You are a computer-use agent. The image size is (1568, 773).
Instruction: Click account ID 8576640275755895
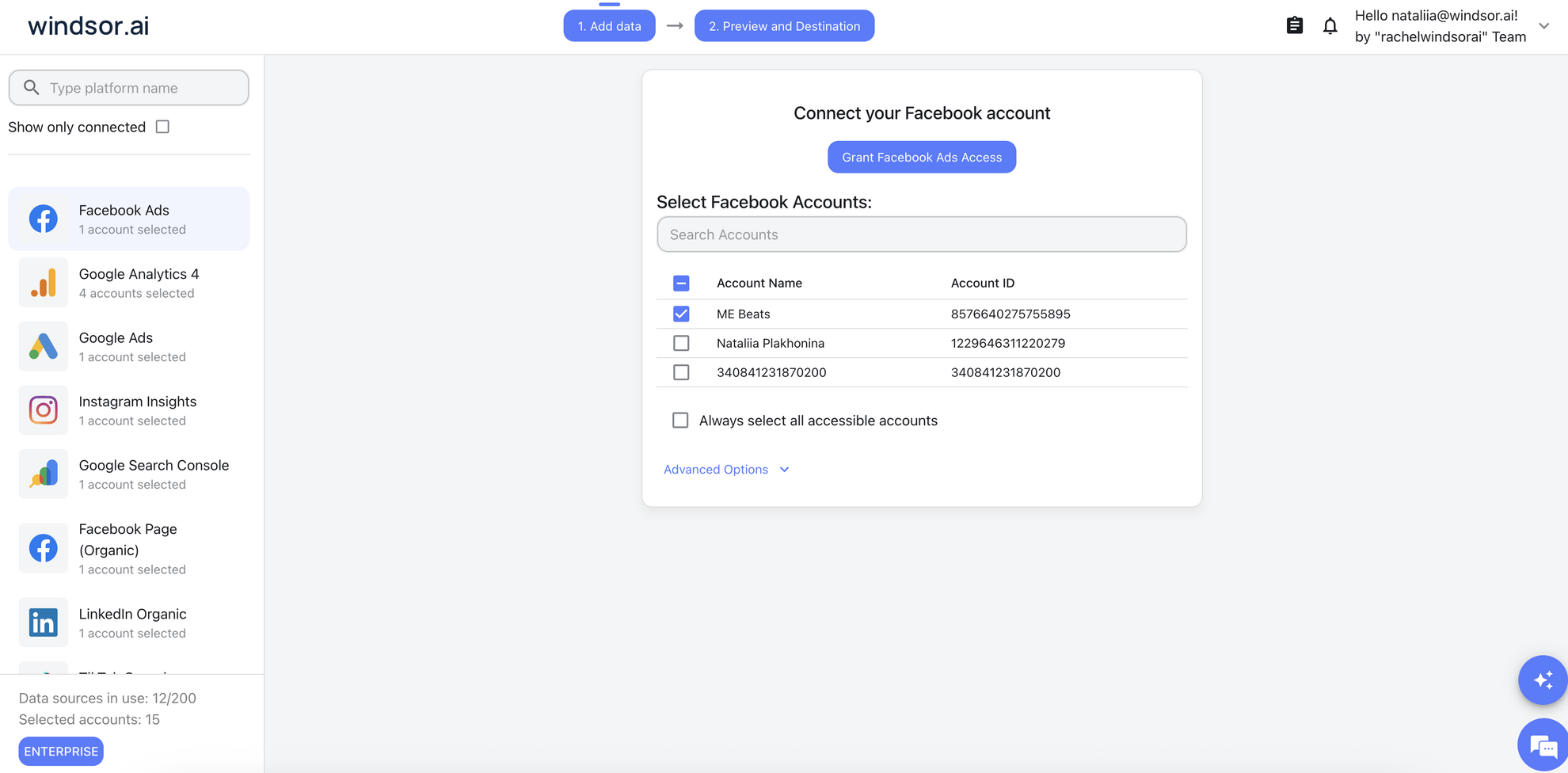click(1010, 314)
